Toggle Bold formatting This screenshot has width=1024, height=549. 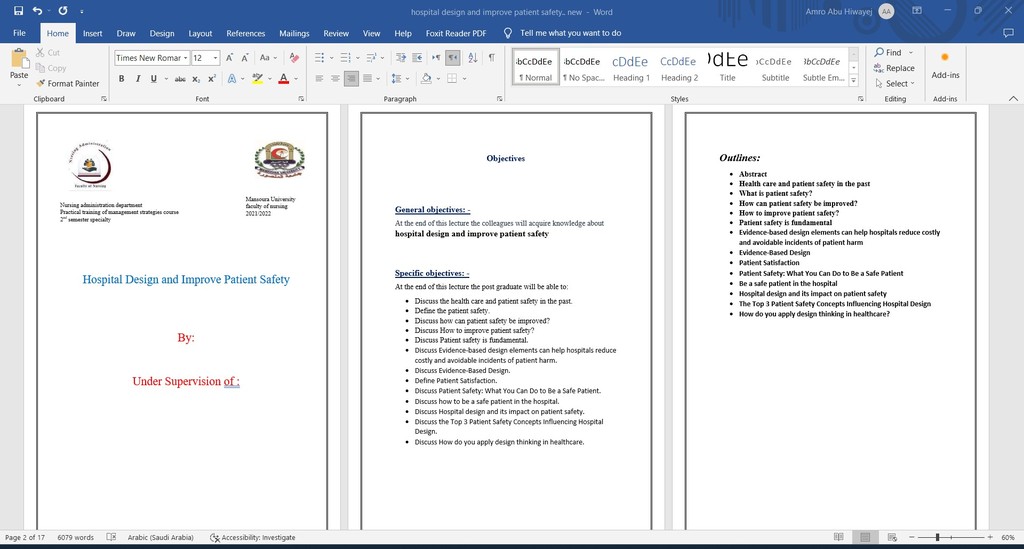[x=121, y=78]
